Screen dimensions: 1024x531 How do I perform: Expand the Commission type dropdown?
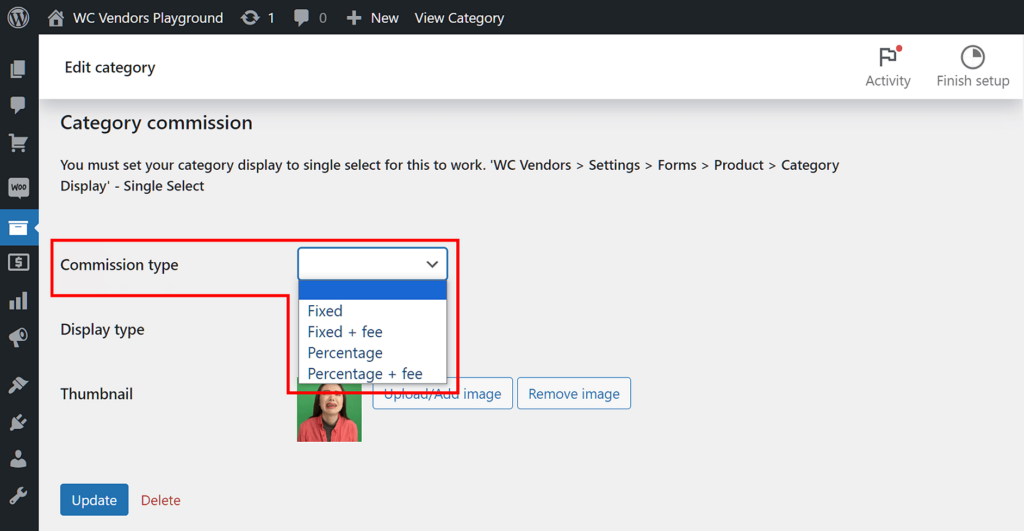pos(372,264)
